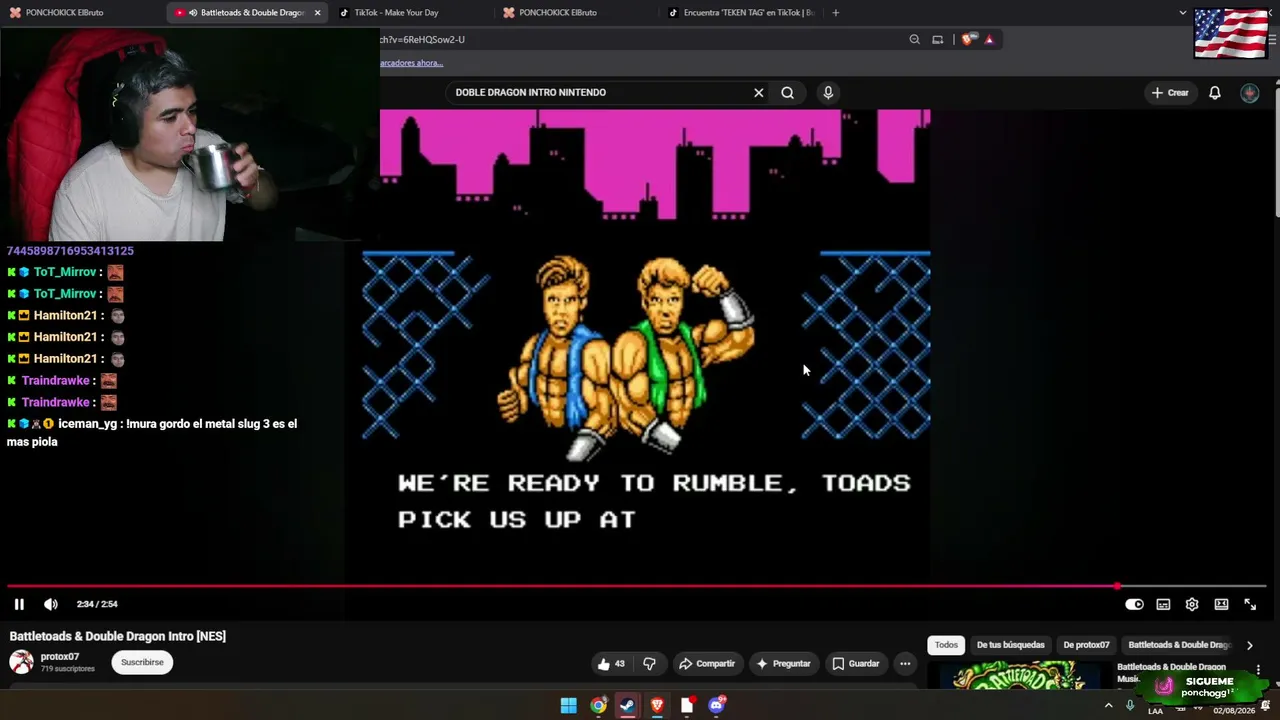Click the Preguntar button

tap(783, 663)
